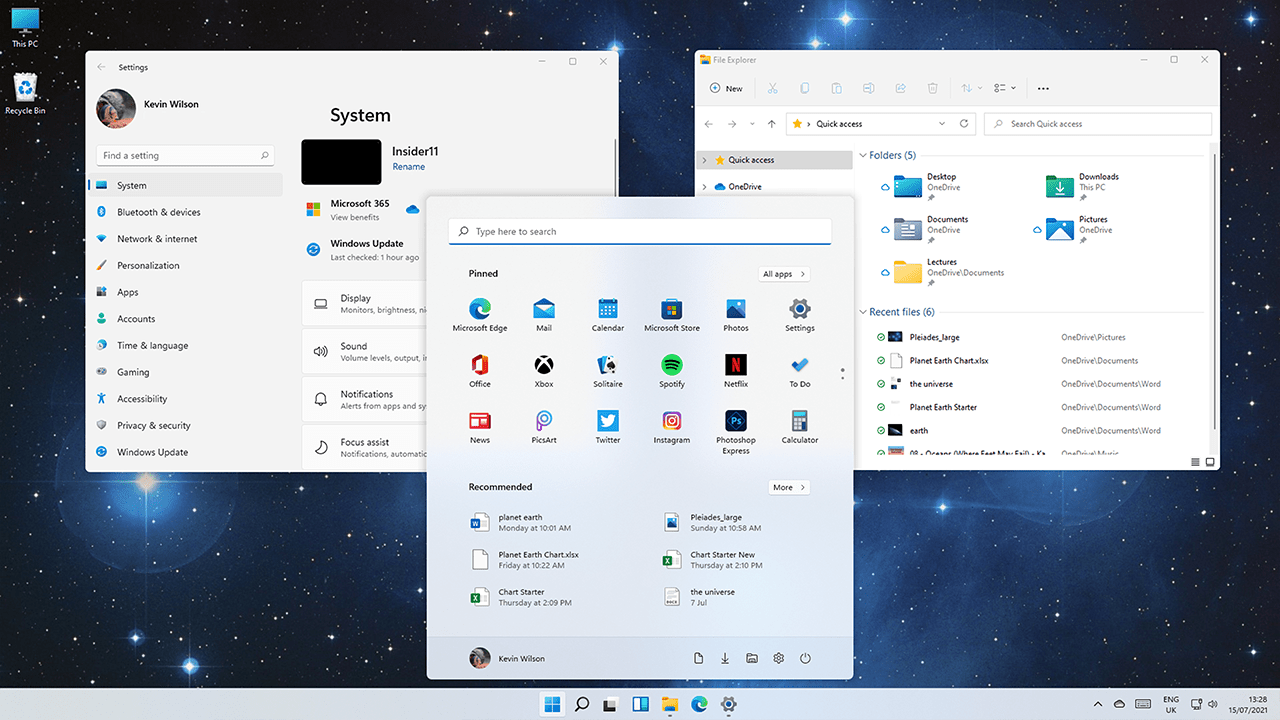This screenshot has height=720, width=1280.
Task: Expand OneDrive in the navigation pane
Action: [706, 186]
